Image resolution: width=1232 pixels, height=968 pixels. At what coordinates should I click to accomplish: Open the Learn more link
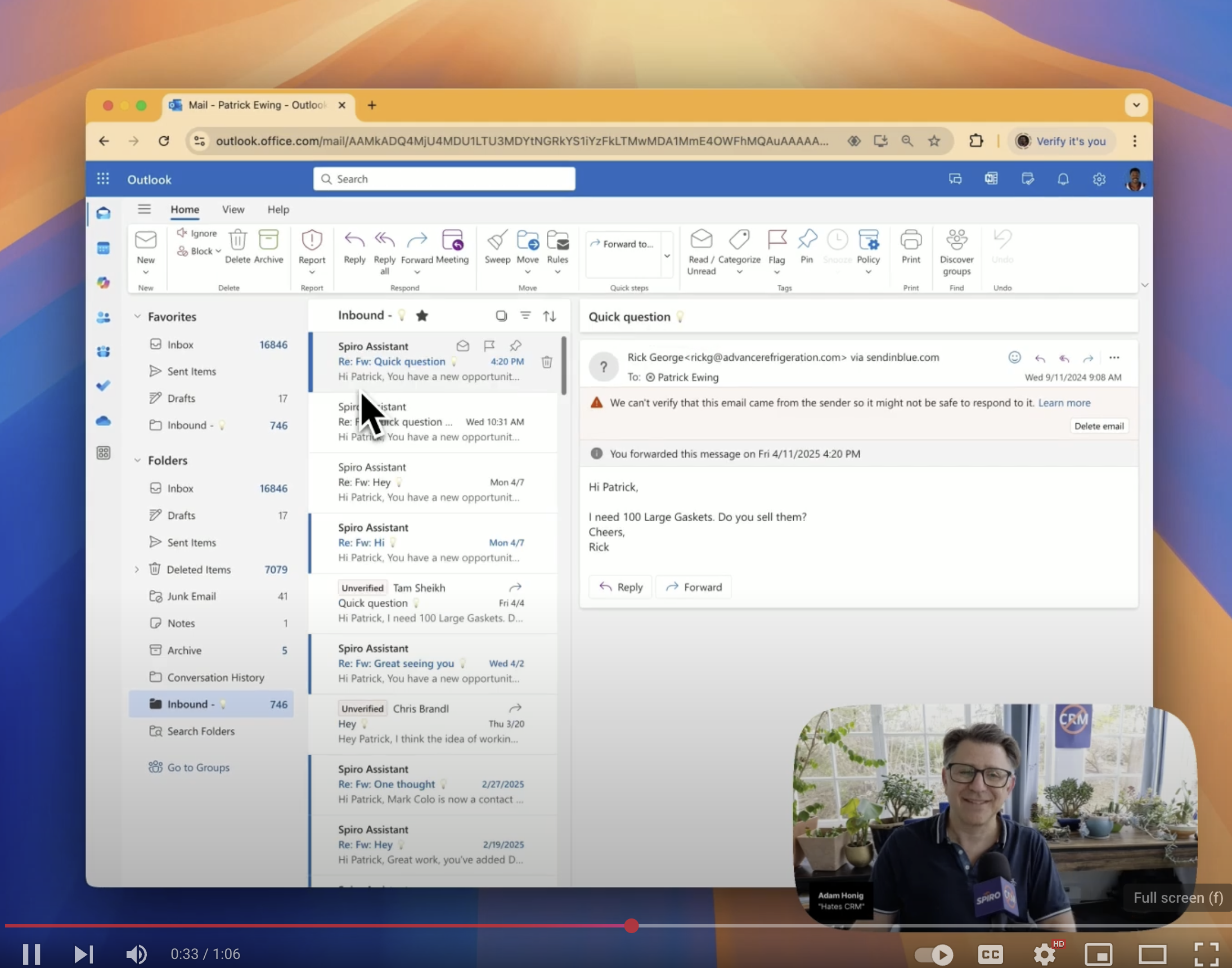[x=1064, y=403]
